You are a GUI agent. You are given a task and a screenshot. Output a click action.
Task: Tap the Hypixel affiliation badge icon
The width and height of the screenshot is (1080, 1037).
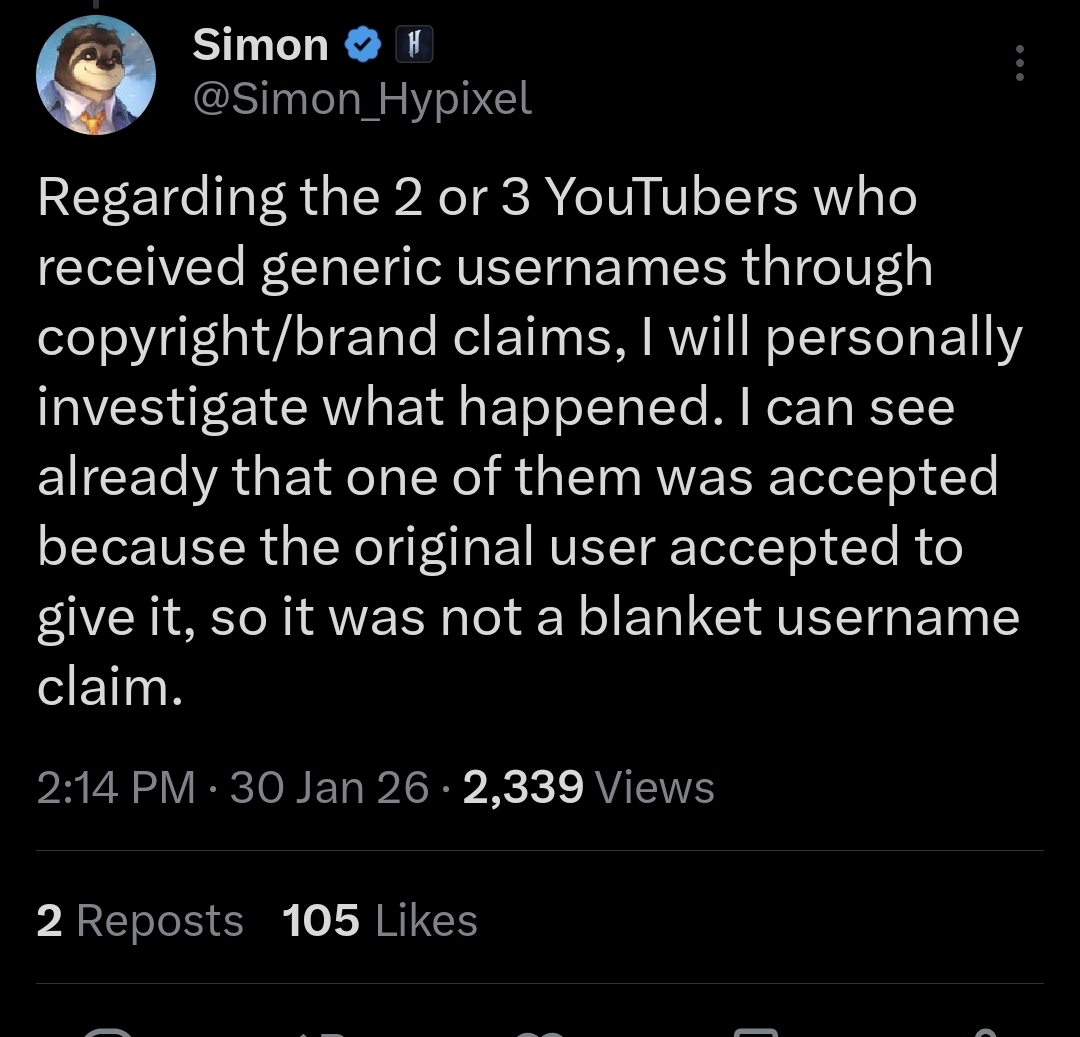coord(414,46)
